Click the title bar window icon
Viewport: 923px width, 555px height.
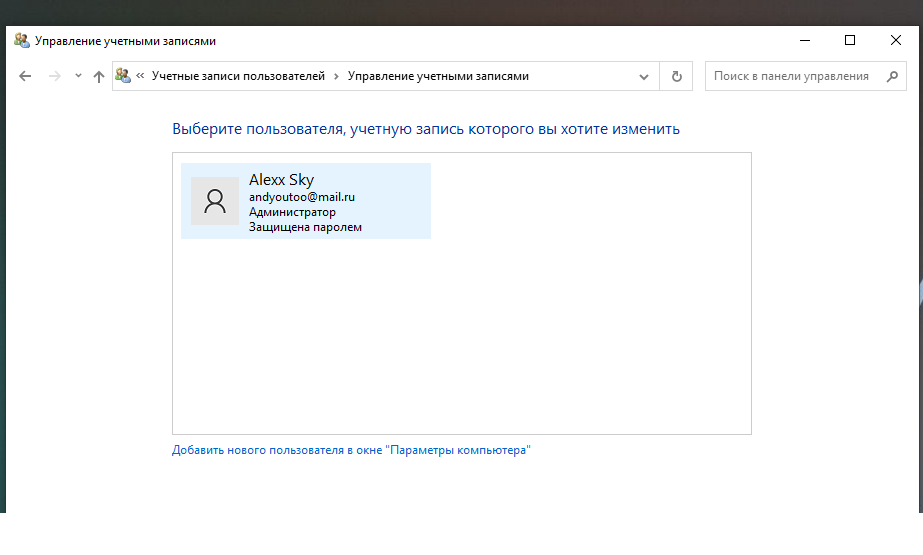click(x=21, y=41)
